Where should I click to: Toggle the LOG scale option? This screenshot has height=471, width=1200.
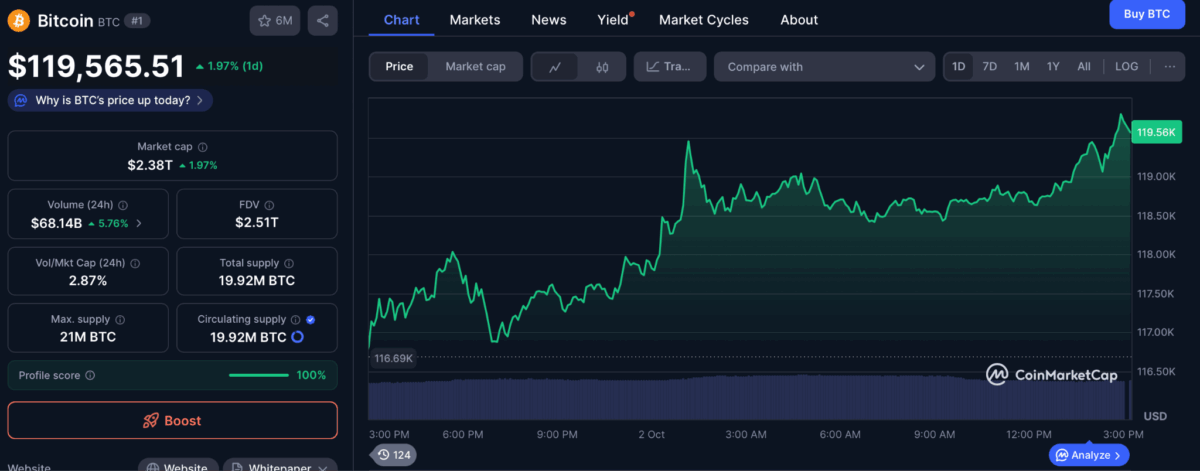coord(1126,66)
